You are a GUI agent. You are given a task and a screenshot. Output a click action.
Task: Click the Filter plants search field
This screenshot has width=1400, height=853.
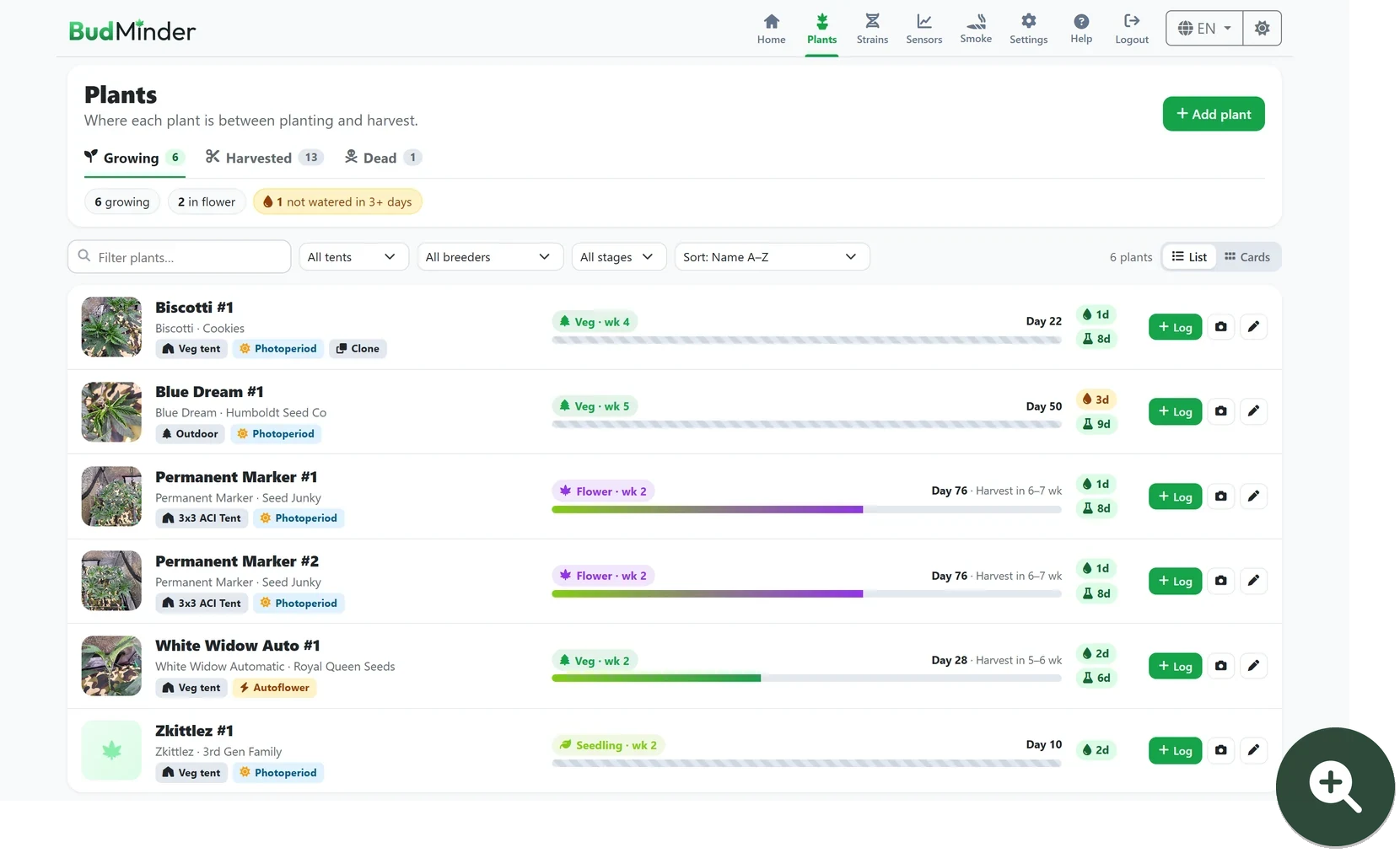(x=179, y=257)
